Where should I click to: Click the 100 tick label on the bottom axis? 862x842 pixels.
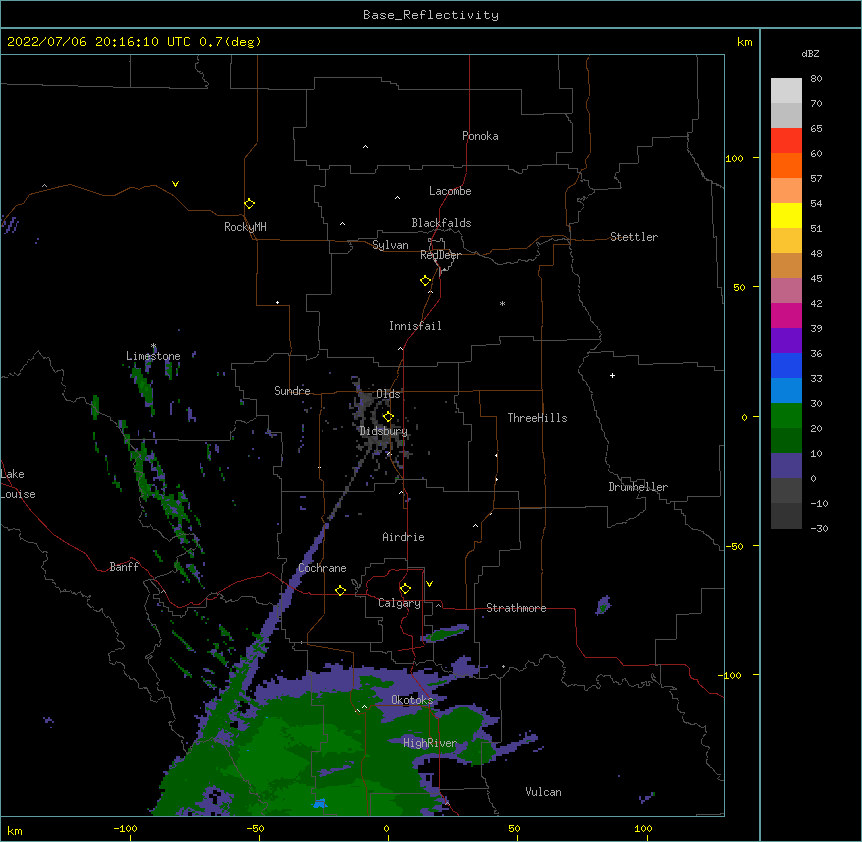(643, 828)
